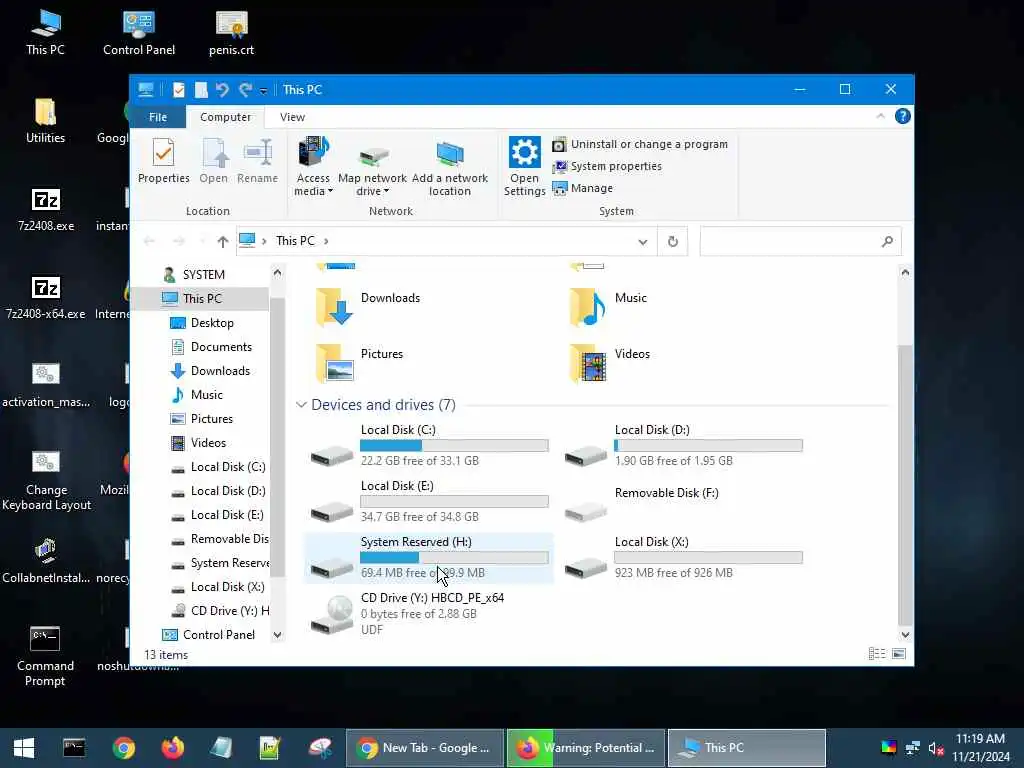Click the Undo quick access icon
The height and width of the screenshot is (768, 1024).
tap(222, 89)
